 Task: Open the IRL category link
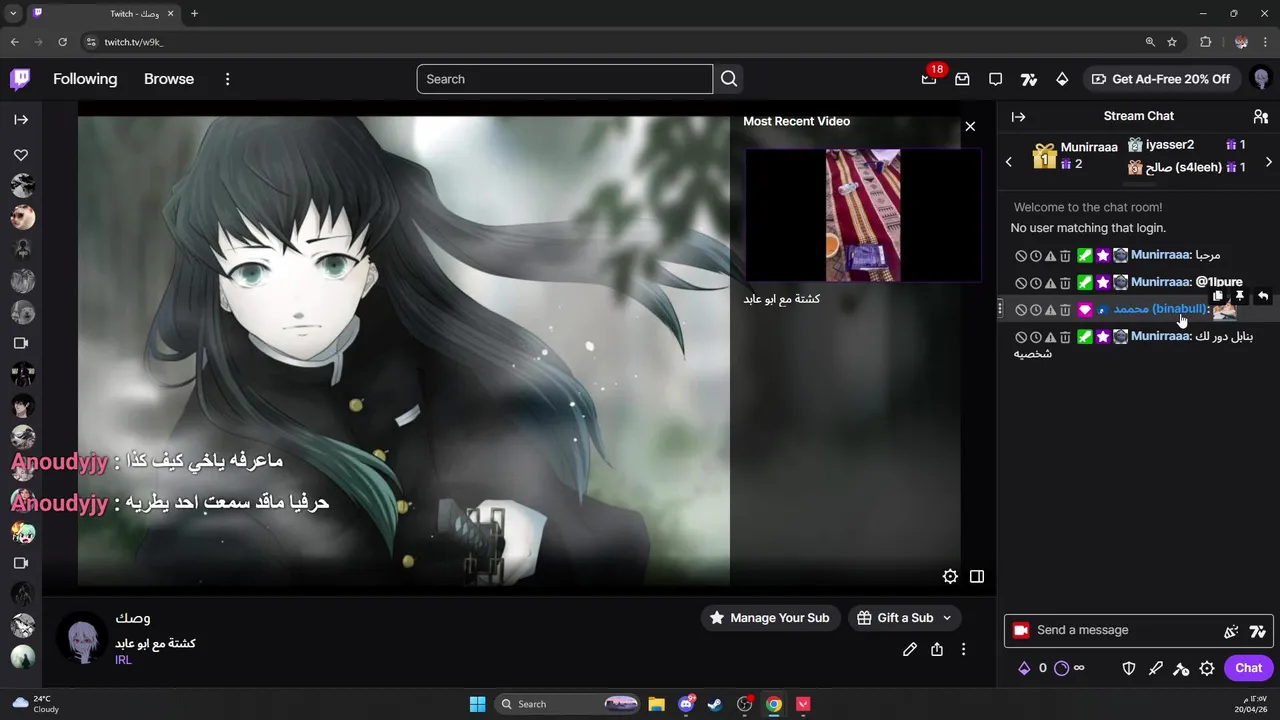[x=123, y=660]
